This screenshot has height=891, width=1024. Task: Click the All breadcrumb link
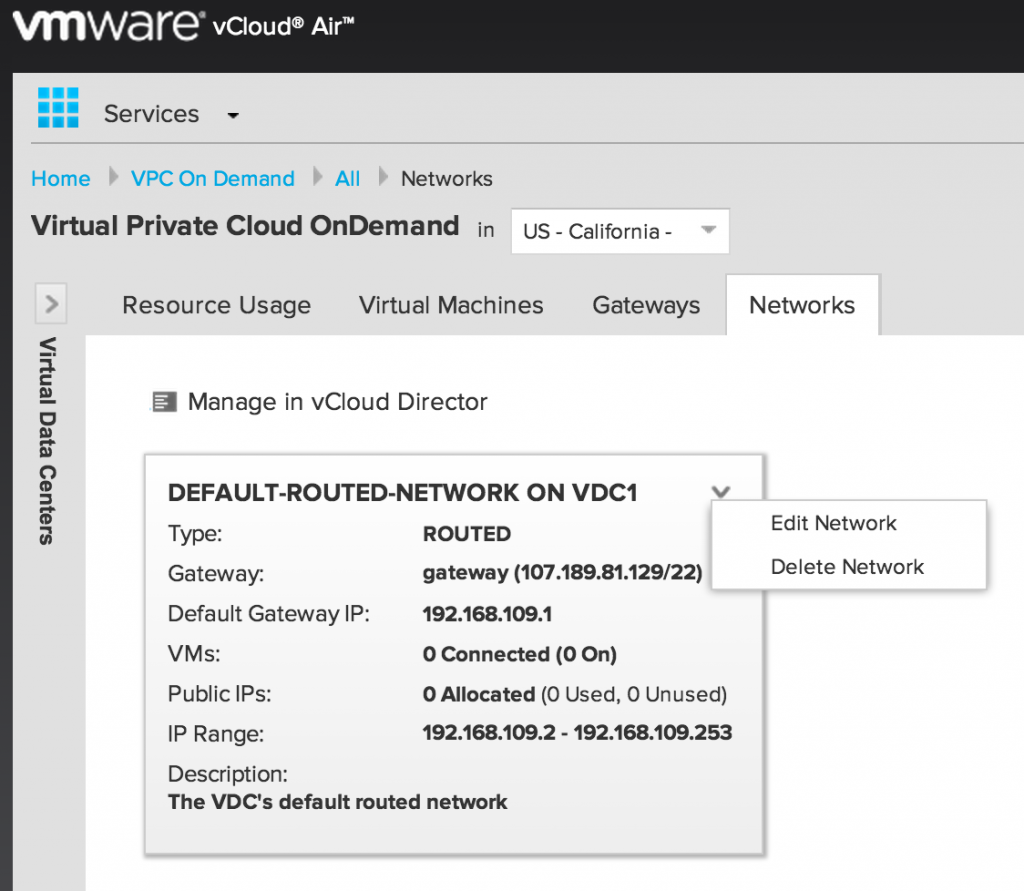pos(348,179)
